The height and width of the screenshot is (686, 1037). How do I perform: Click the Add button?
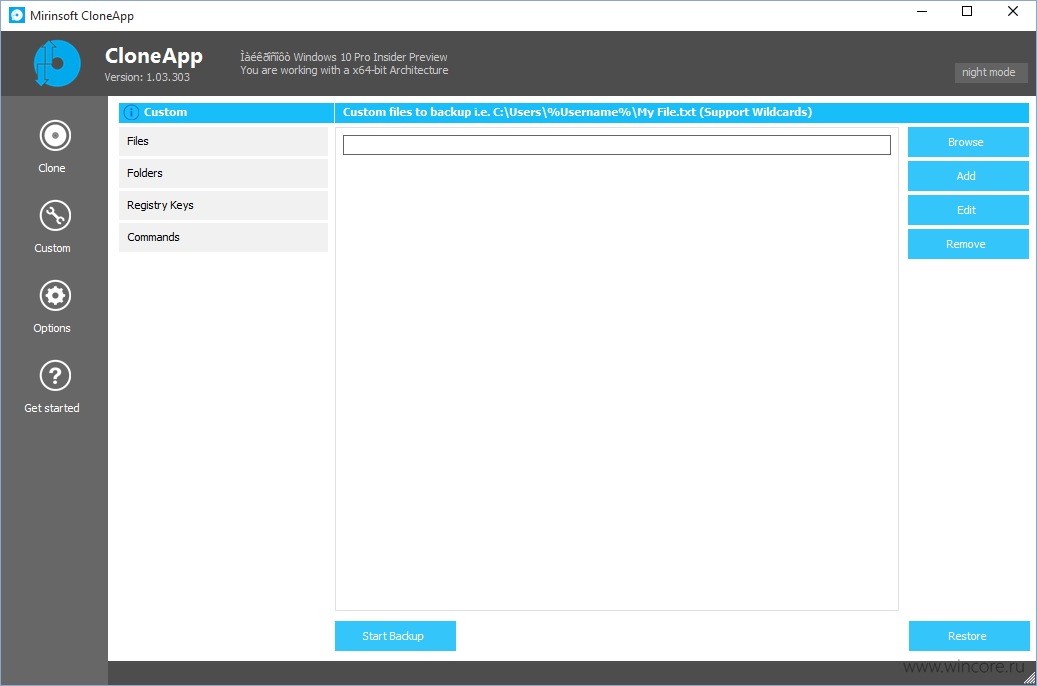point(968,176)
